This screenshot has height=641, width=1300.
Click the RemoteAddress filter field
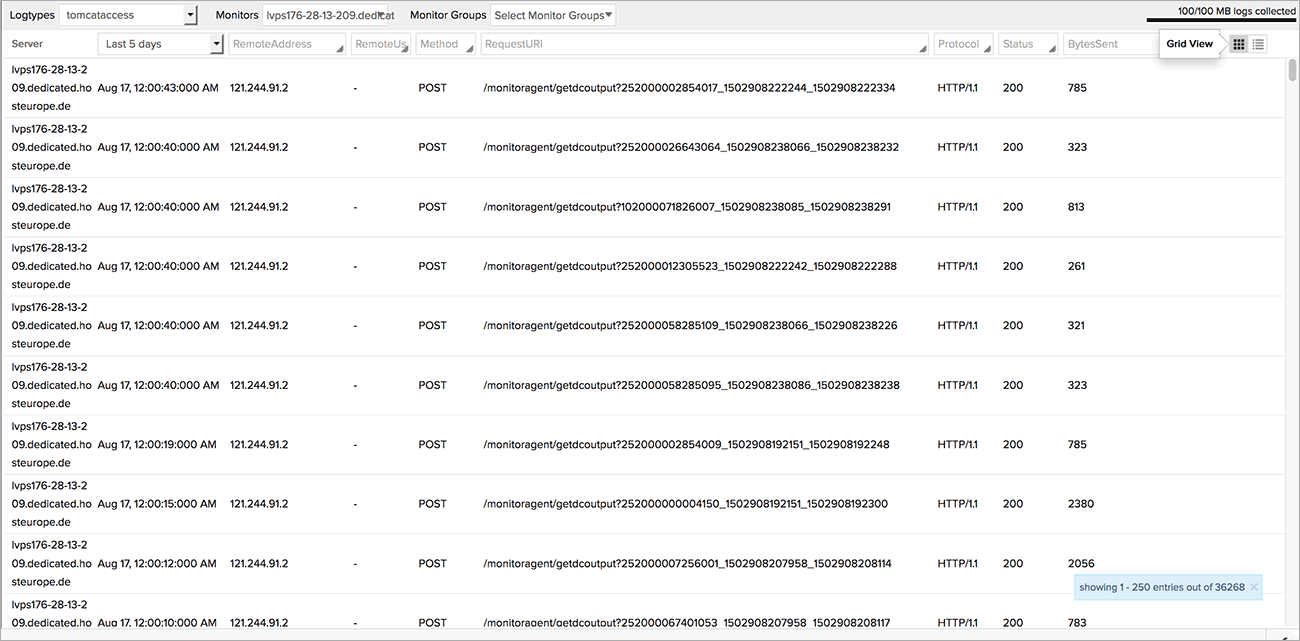(x=286, y=44)
